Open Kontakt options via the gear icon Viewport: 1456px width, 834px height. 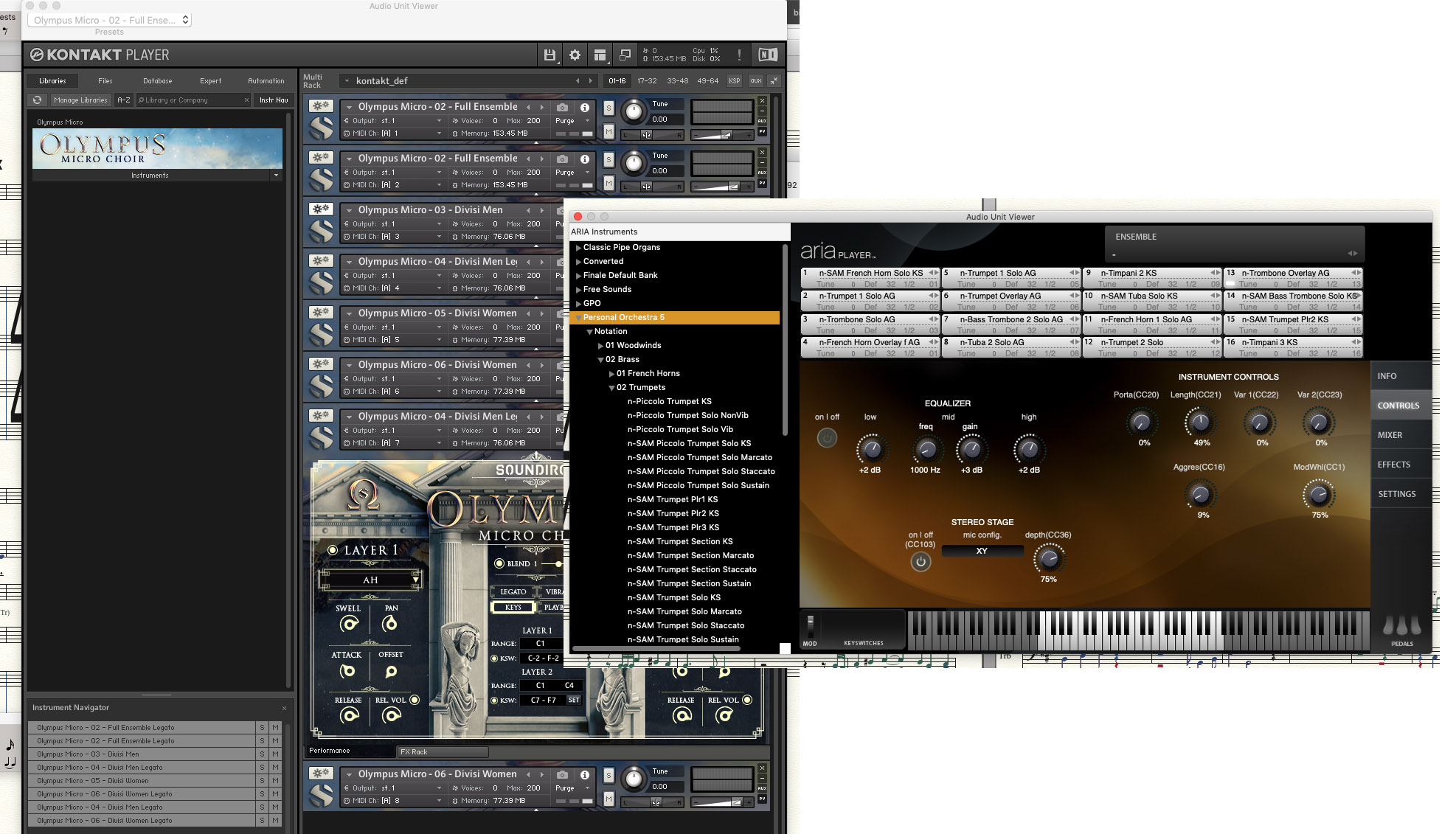pyautogui.click(x=575, y=55)
